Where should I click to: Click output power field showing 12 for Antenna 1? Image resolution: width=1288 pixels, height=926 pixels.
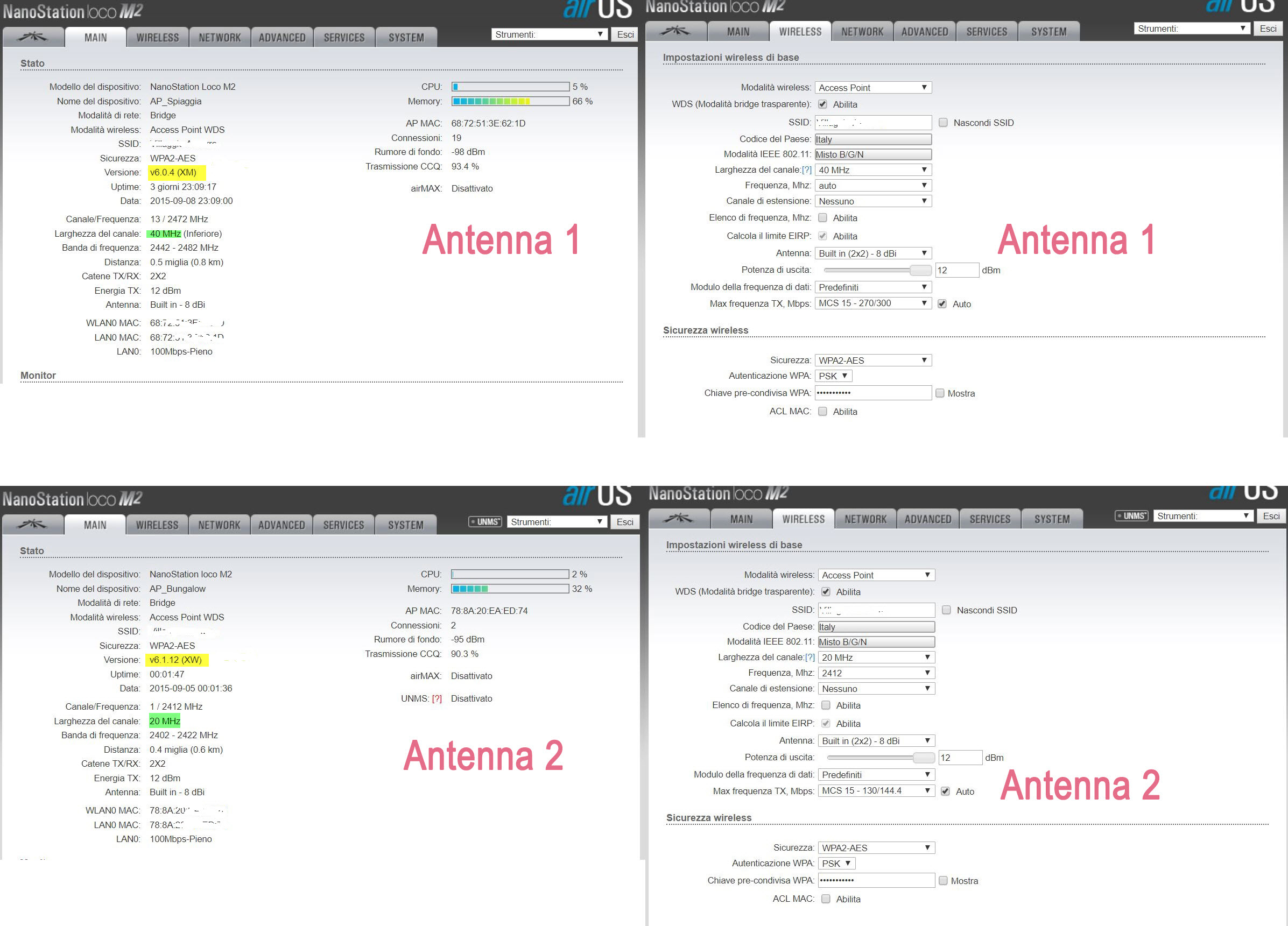click(x=957, y=270)
